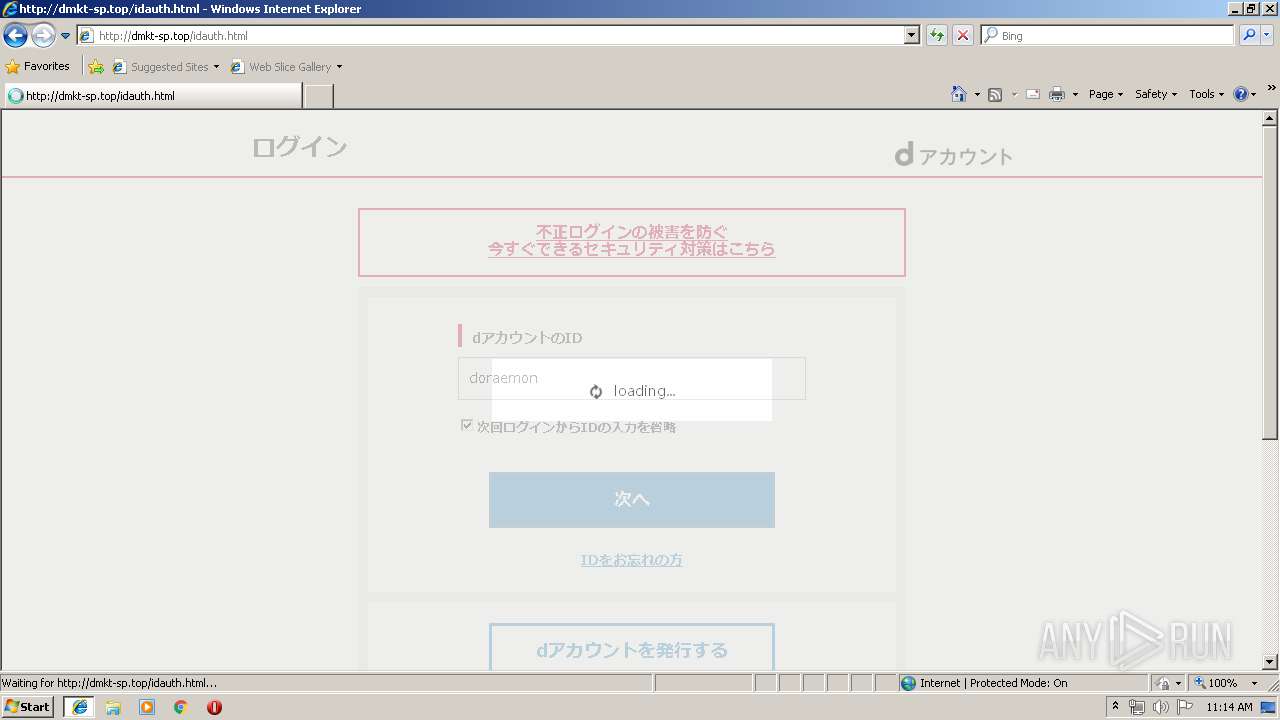This screenshot has width=1280, height=720.
Task: Click the Read mail icon
Action: (x=1033, y=94)
